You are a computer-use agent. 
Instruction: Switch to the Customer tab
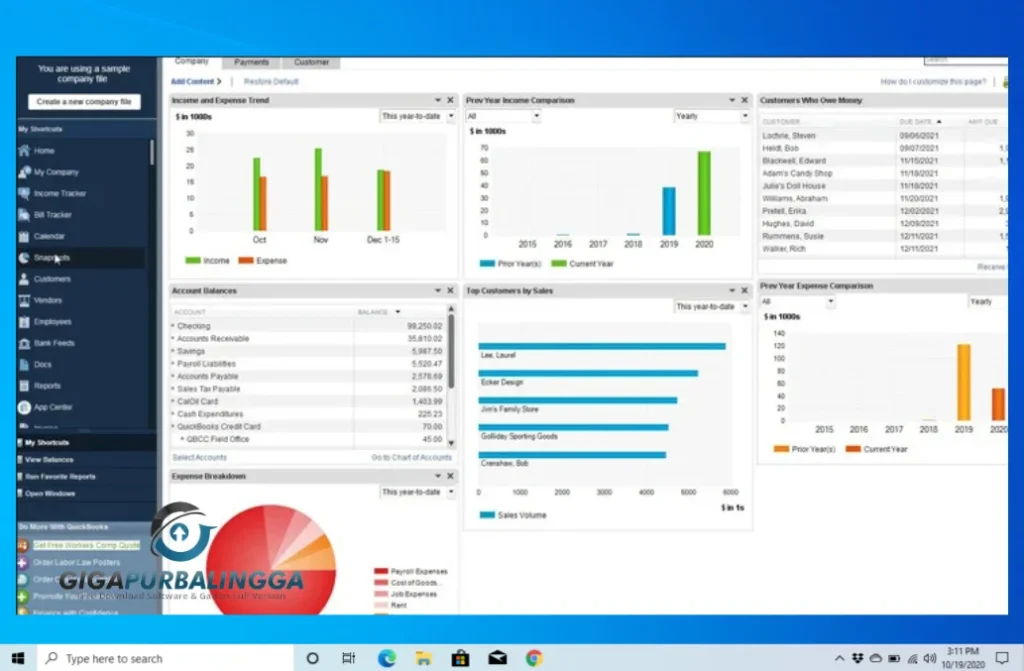[311, 61]
